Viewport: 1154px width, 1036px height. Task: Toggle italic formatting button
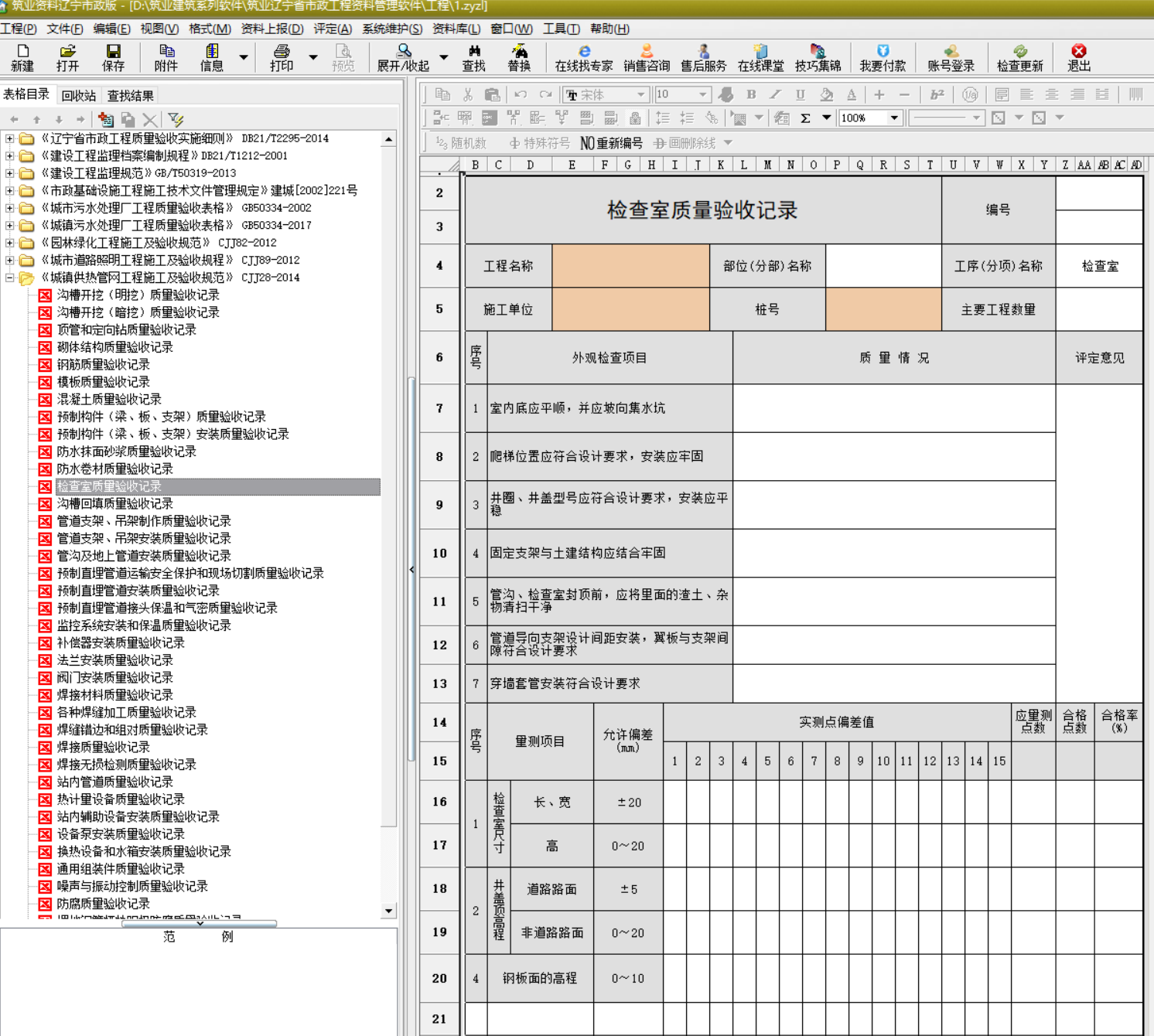click(x=775, y=94)
